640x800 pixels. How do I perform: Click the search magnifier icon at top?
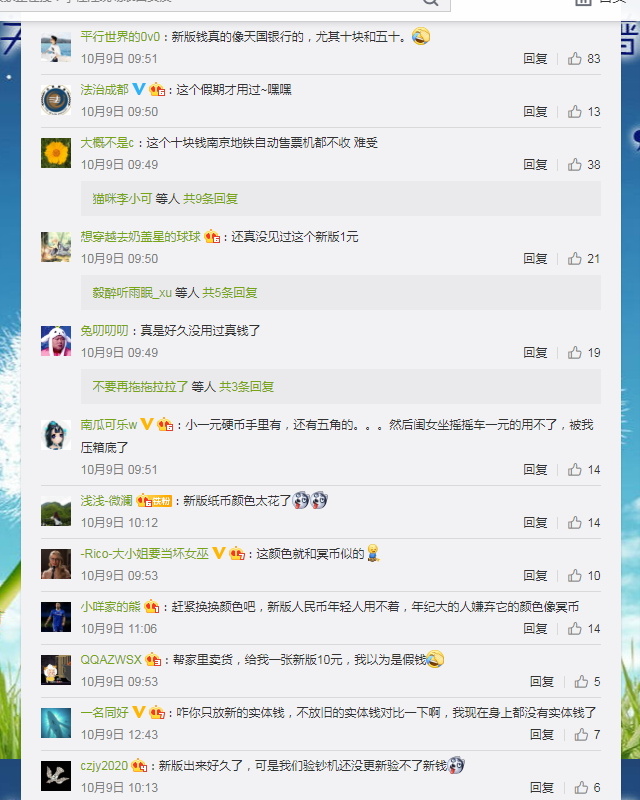(x=430, y=2)
